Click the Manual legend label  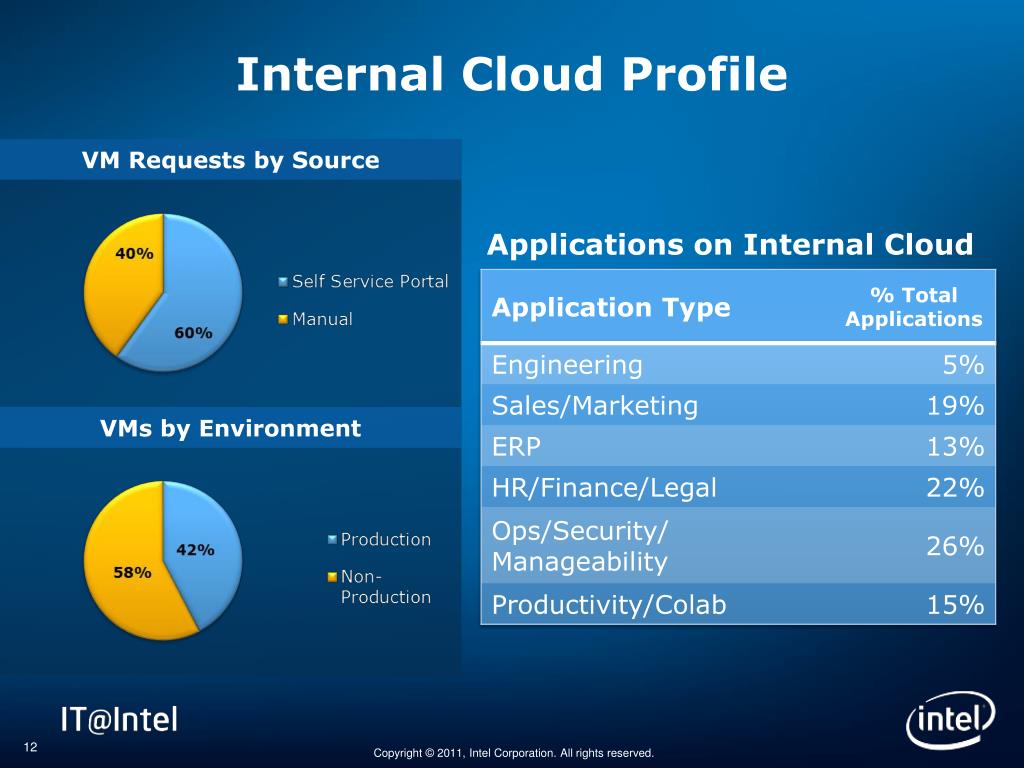tap(323, 319)
